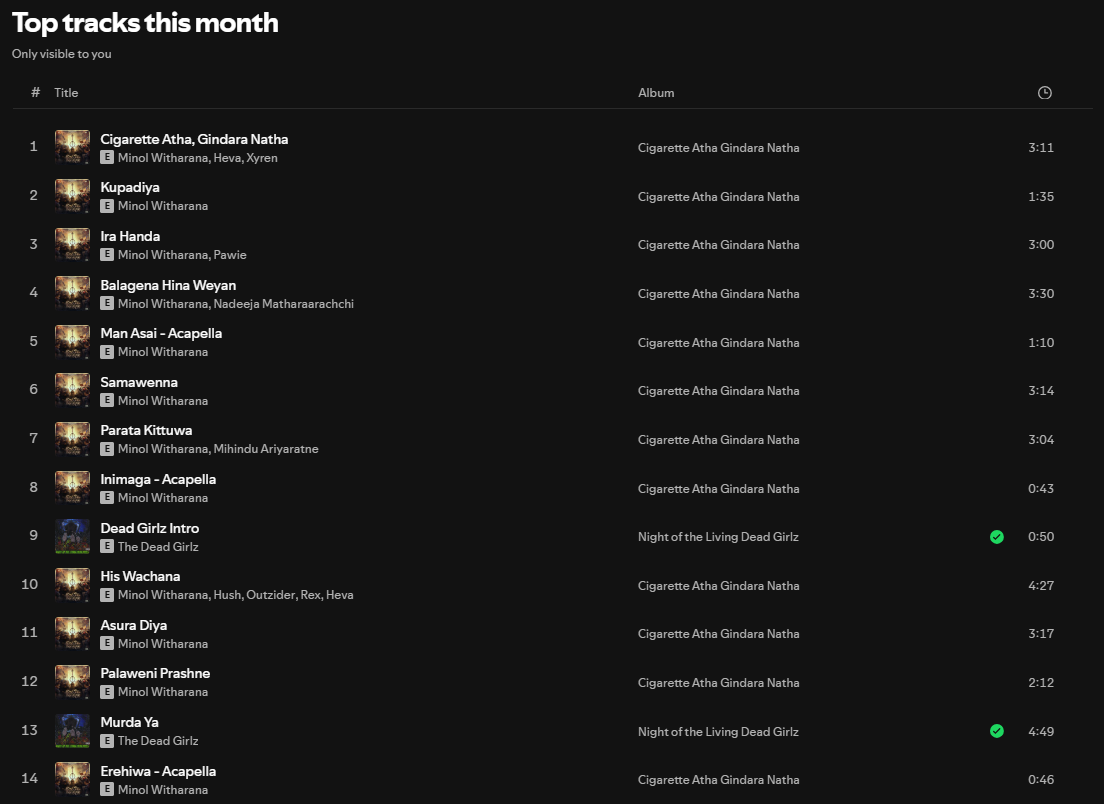Select the Asura Diya track title
Viewport: 1104px width, 804px height.
[134, 625]
